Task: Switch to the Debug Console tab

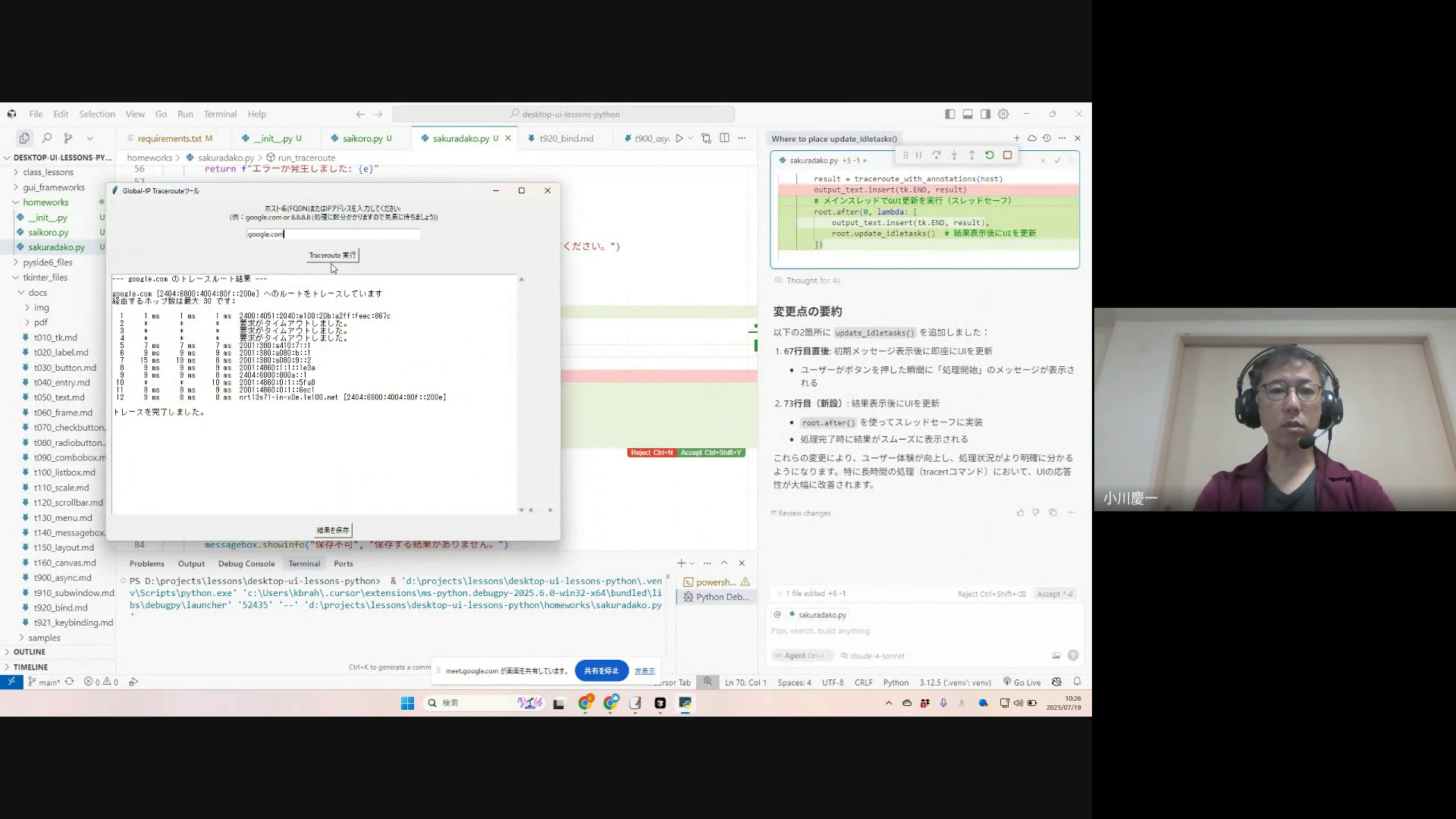Action: [x=246, y=563]
